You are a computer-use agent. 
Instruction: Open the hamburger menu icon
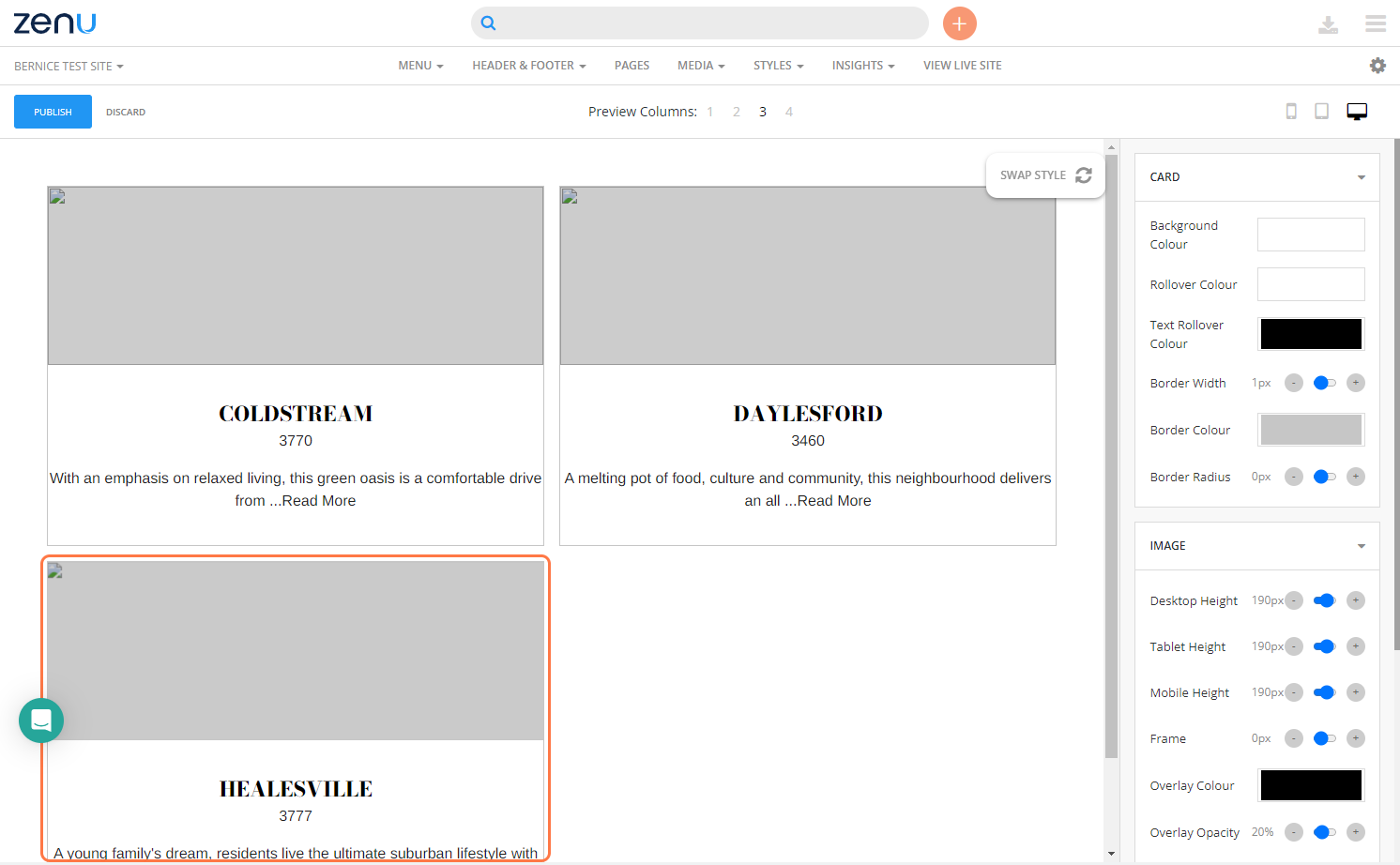click(x=1376, y=23)
